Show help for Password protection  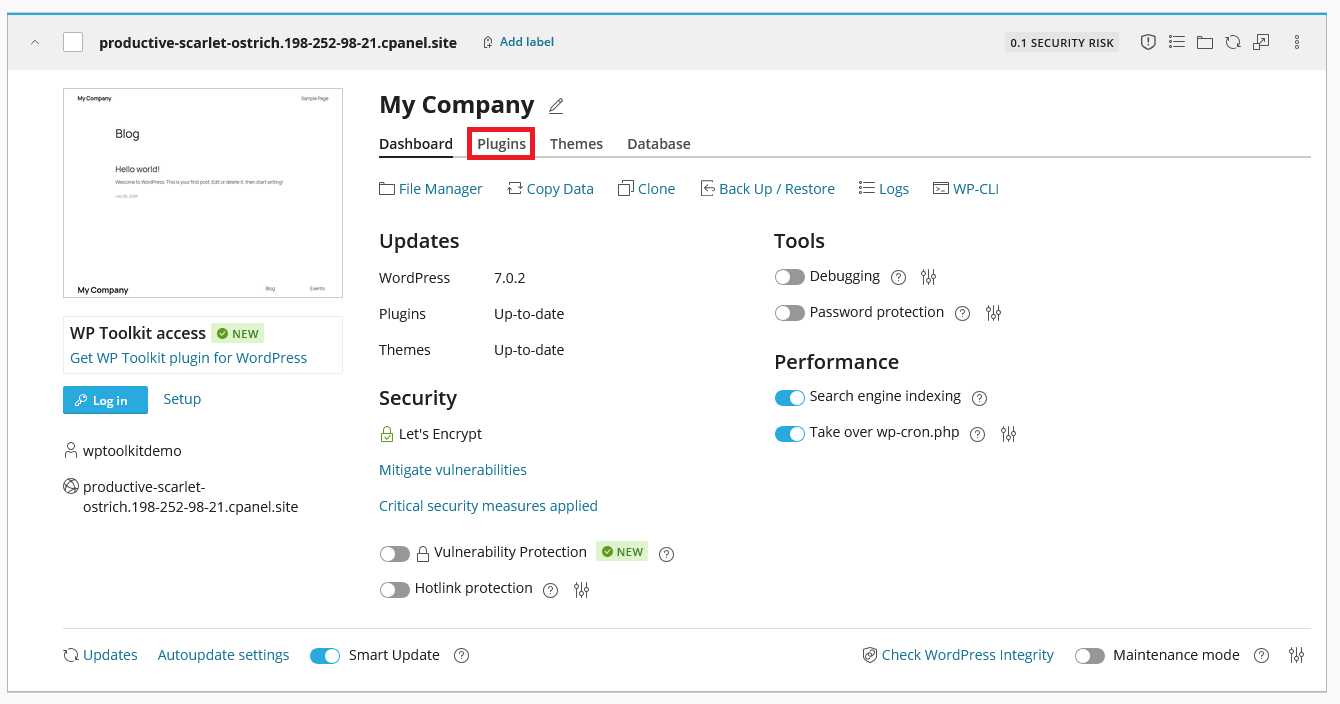(962, 314)
